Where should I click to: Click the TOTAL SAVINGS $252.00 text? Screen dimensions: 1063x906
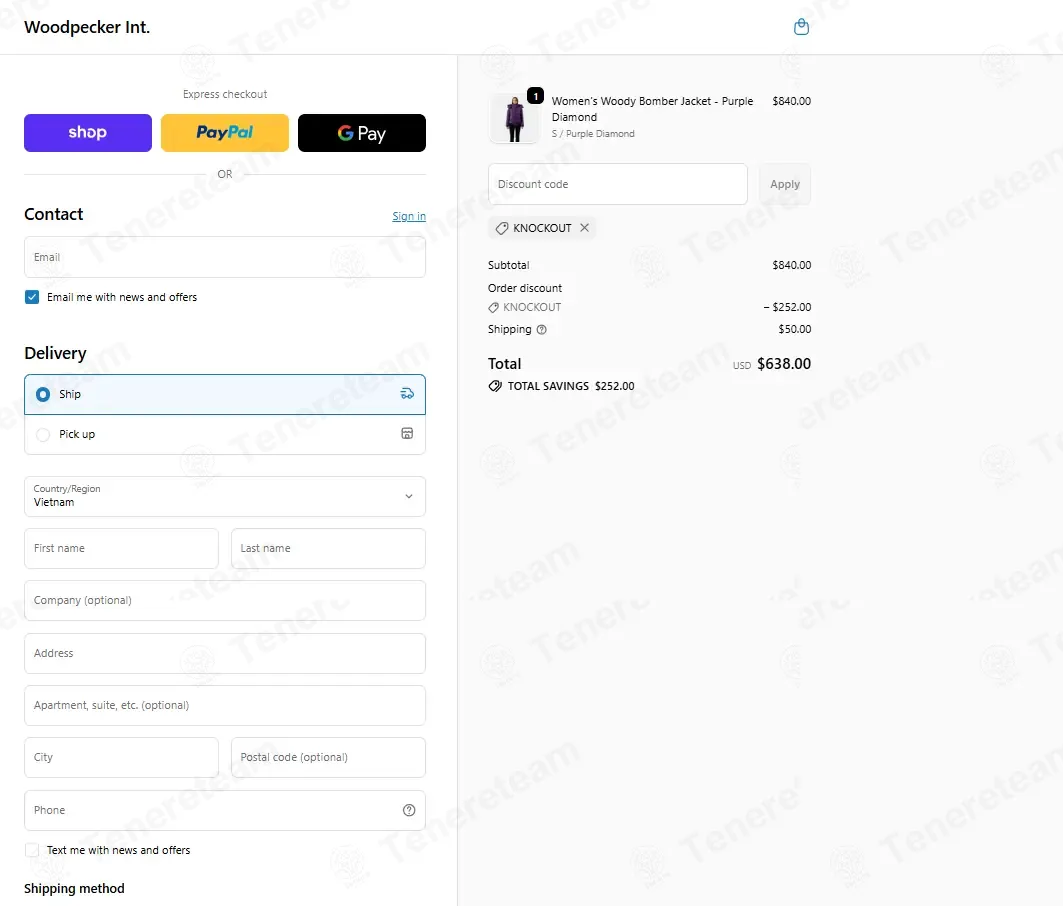[571, 386]
